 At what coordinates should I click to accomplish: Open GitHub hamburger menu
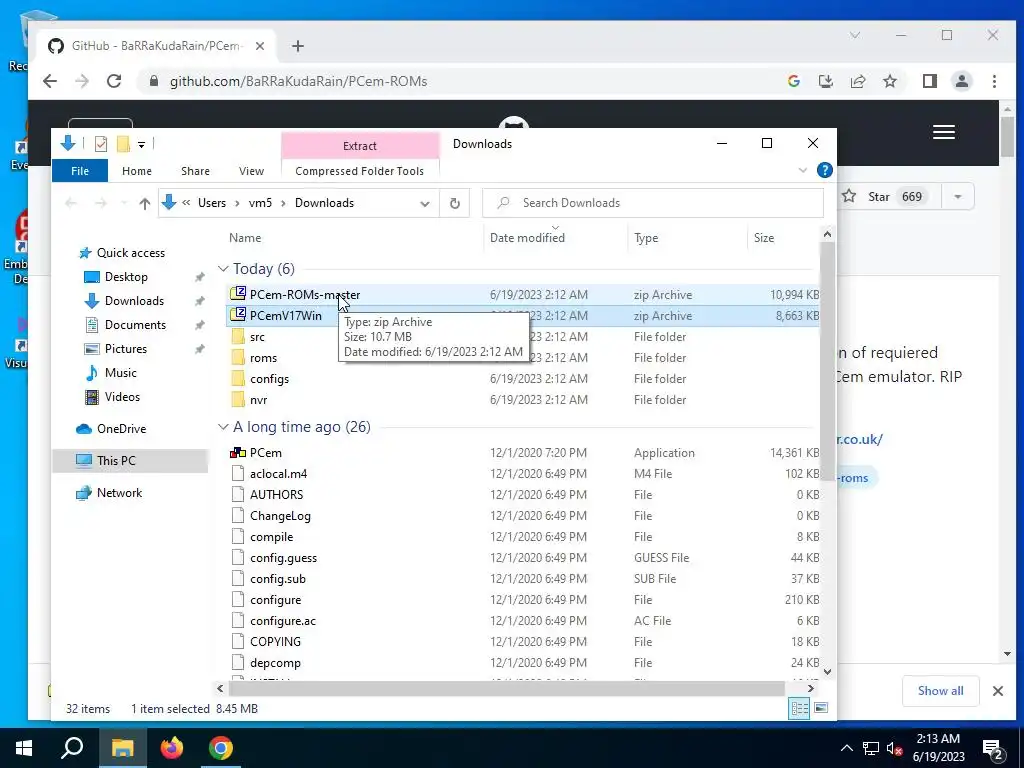click(944, 132)
